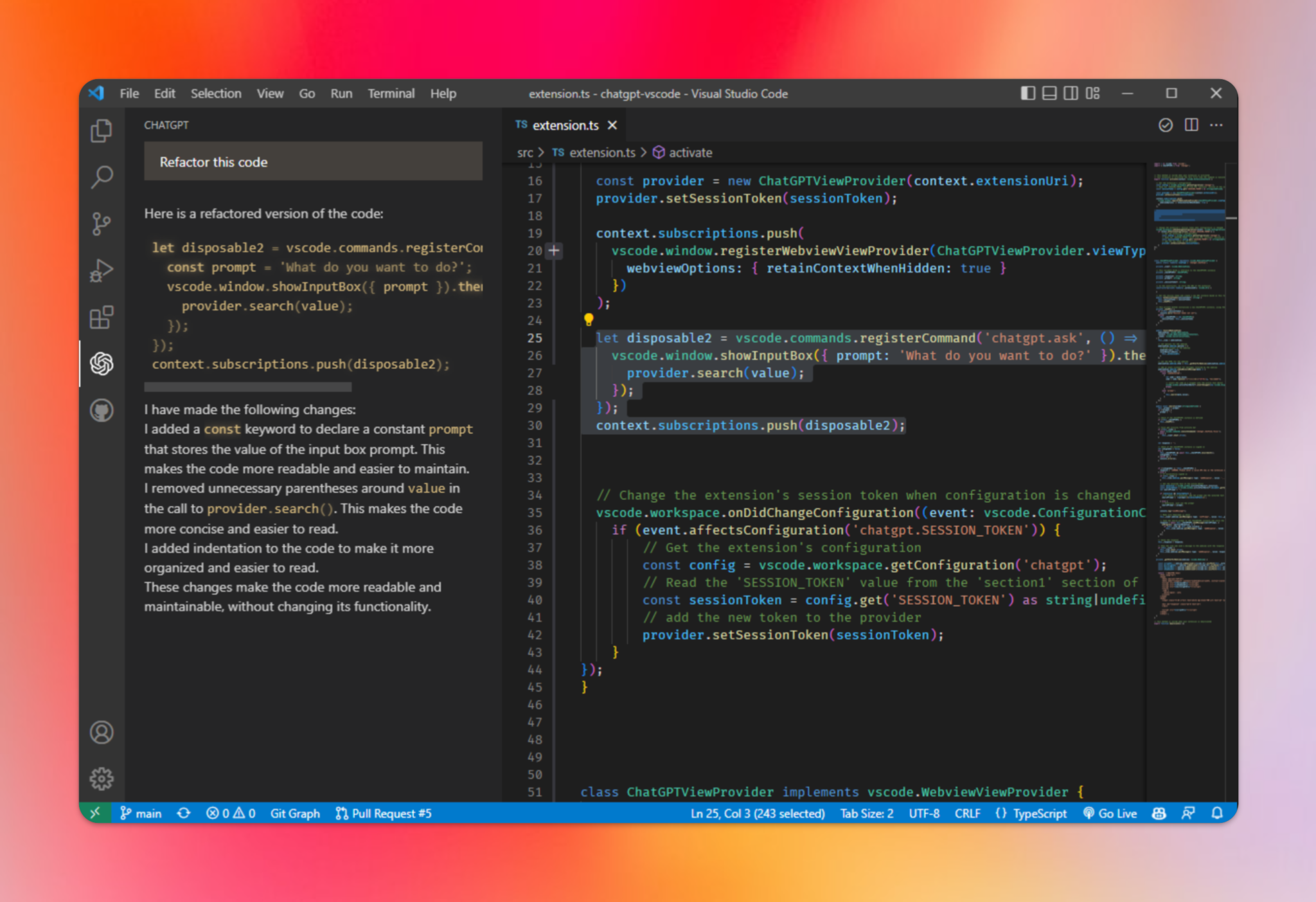Click the feedback icon in status bar
This screenshot has height=902, width=1316.
tap(1188, 813)
